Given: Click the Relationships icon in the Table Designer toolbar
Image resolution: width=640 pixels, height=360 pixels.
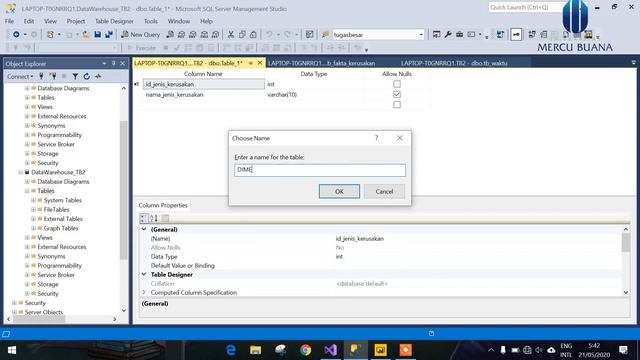Looking at the screenshot, I should coord(531,35).
